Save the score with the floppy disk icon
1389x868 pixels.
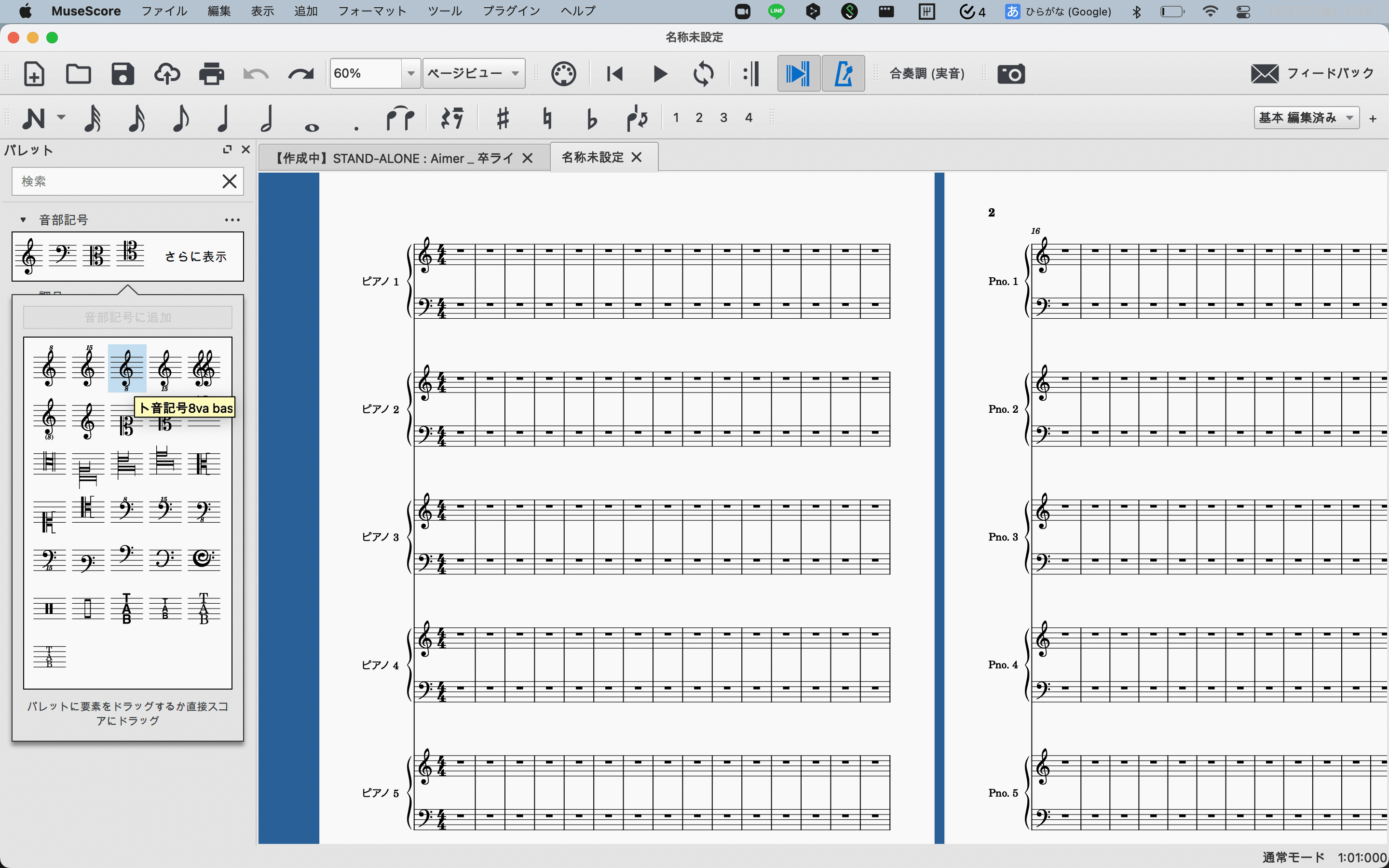[122, 74]
